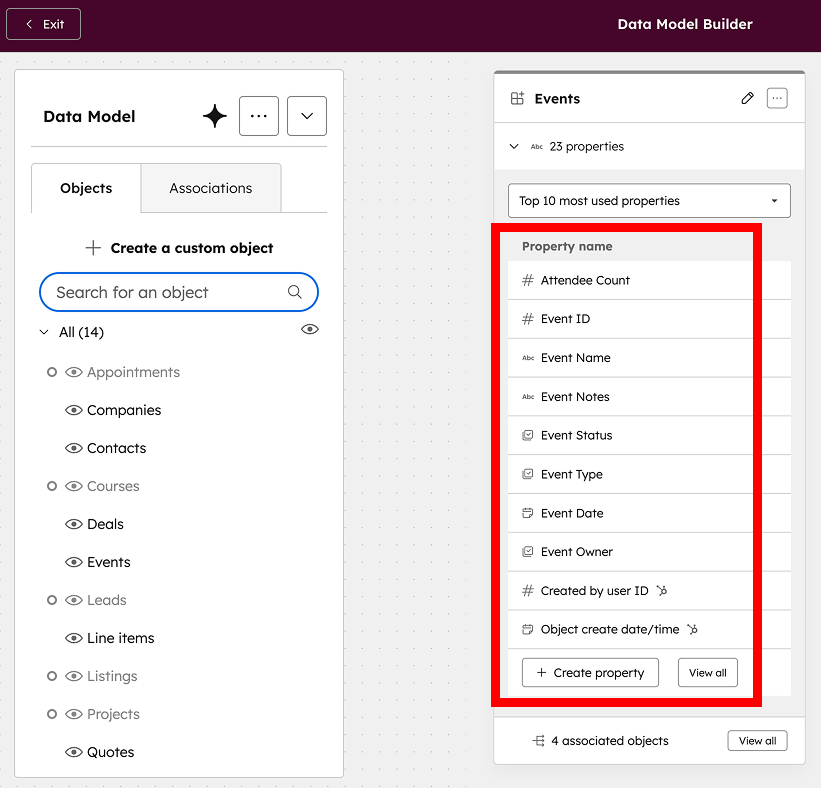821x788 pixels.
Task: Click the circle marker beside Projects
Action: click(52, 714)
